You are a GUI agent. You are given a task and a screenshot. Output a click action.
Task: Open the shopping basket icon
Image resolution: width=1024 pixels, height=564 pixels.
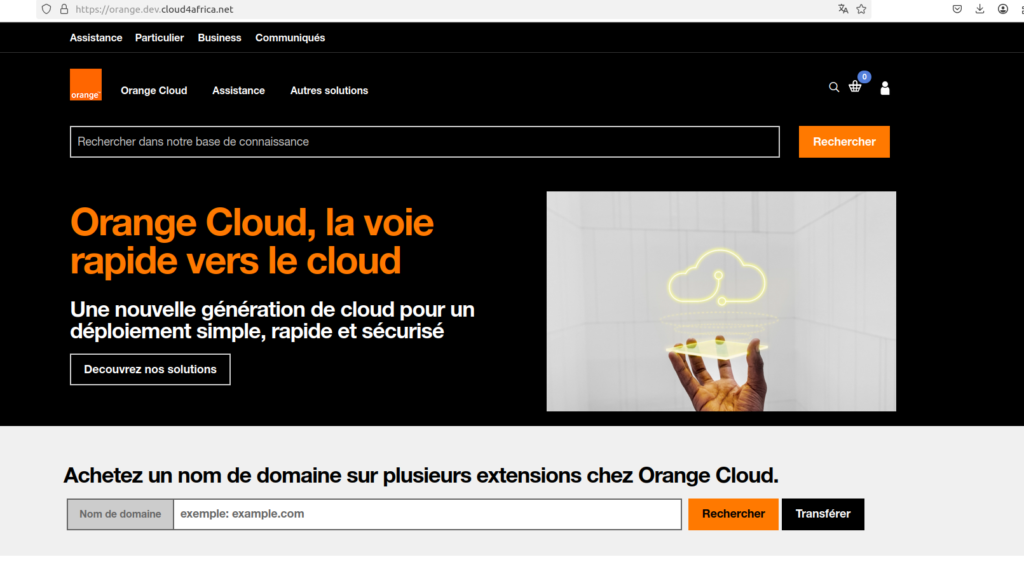point(855,87)
